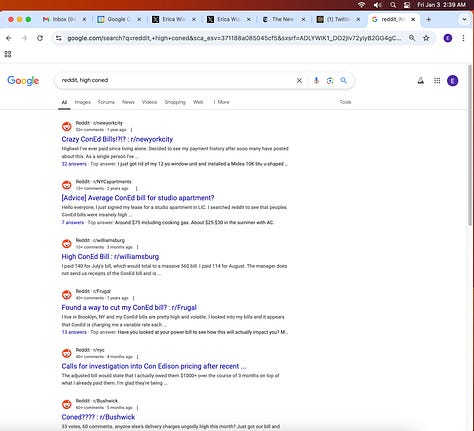Open more options for r/williamsburg result
The width and height of the screenshot is (474, 431).
coord(137,247)
